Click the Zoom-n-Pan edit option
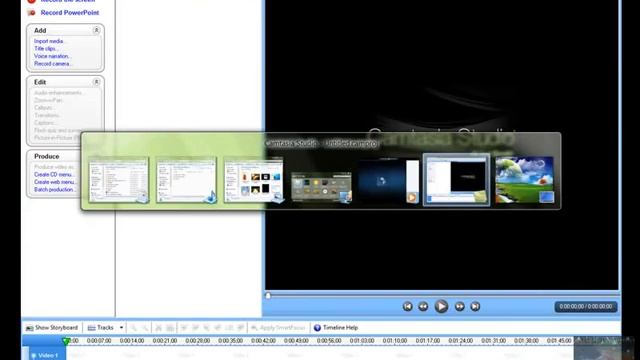 tap(49, 100)
